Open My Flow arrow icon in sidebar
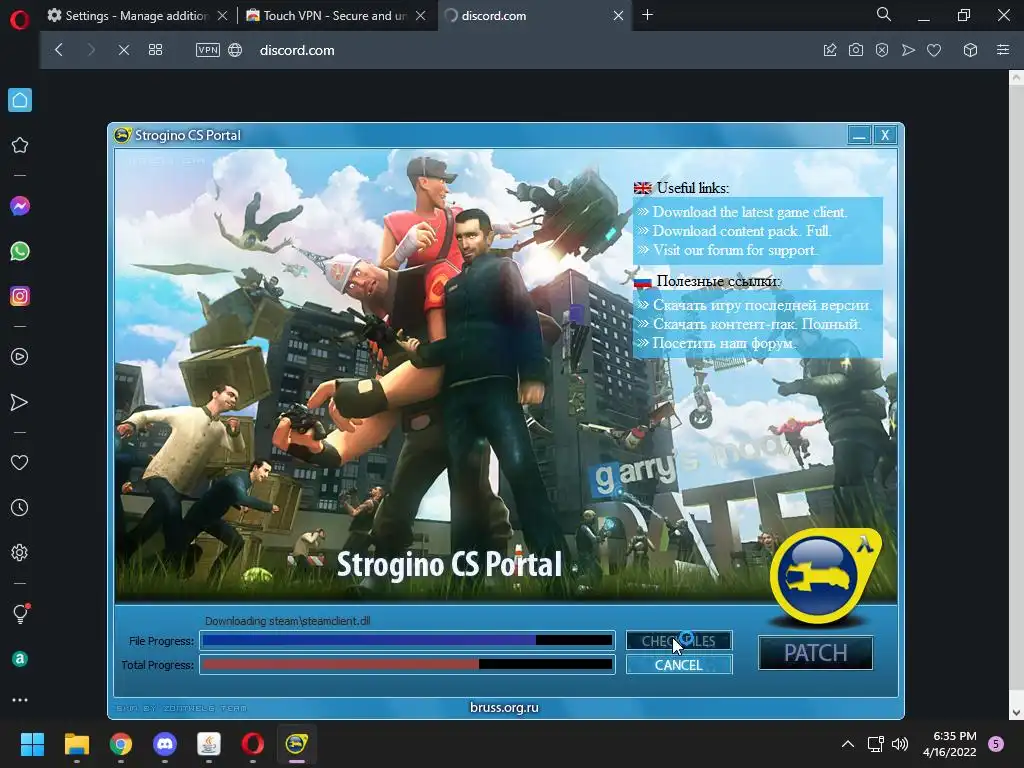 tap(20, 402)
